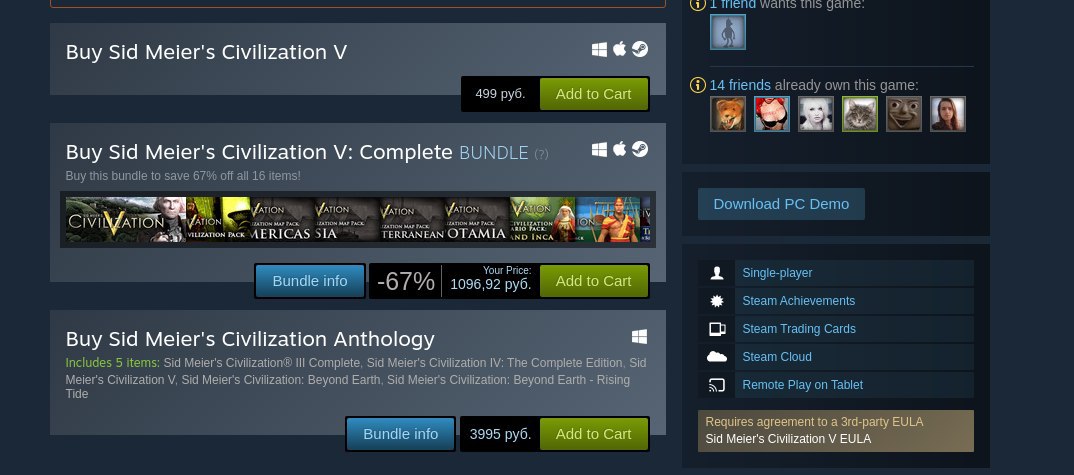Viewport: 1074px width, 475px height.
Task: Open the 14 friends link
Action: click(740, 85)
